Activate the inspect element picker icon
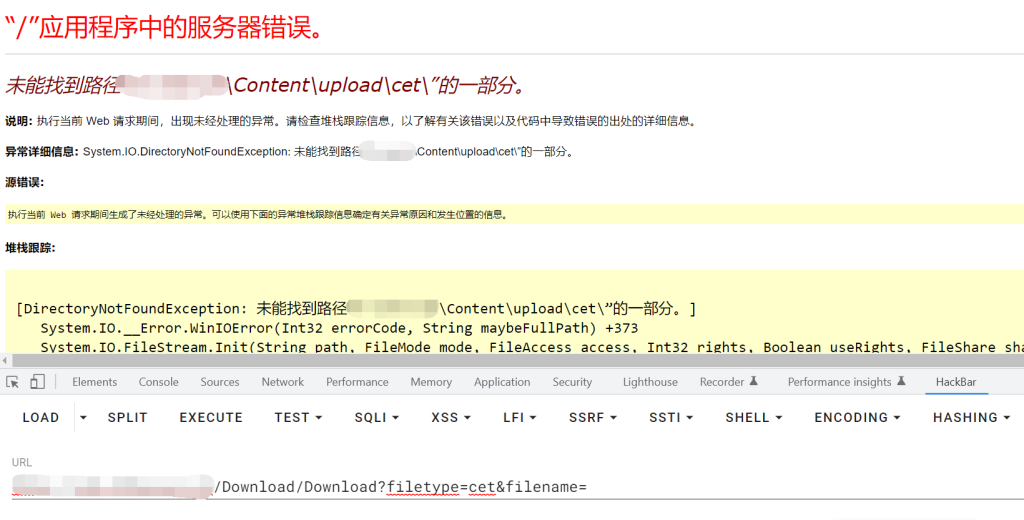This screenshot has width=1024, height=520. pyautogui.click(x=12, y=382)
